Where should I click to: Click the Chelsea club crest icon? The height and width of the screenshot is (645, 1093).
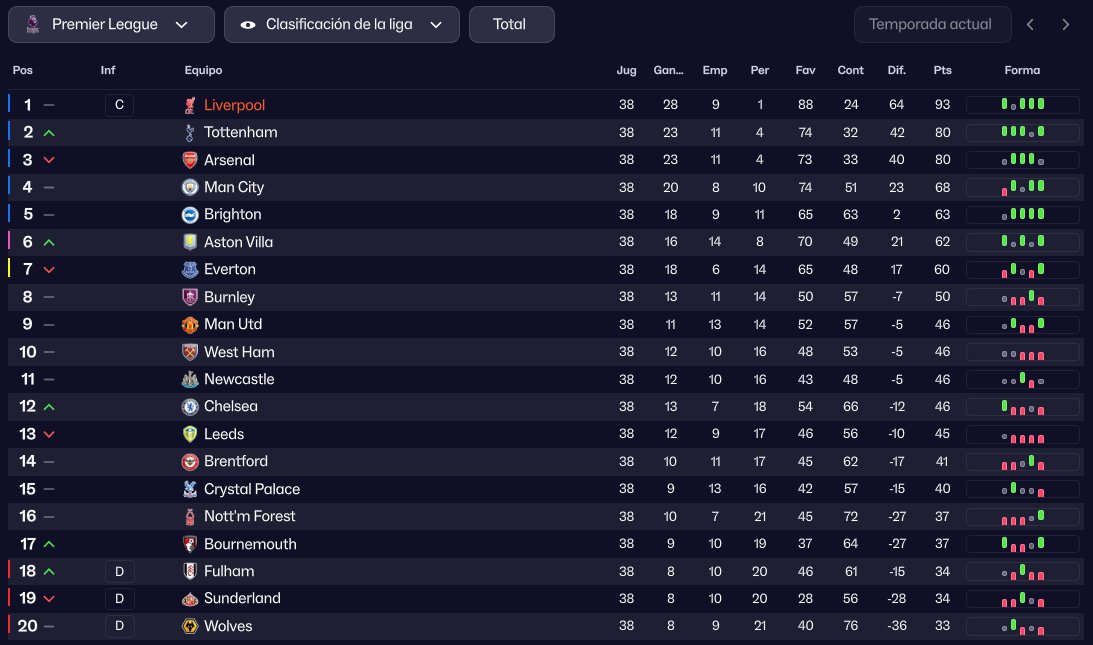190,407
